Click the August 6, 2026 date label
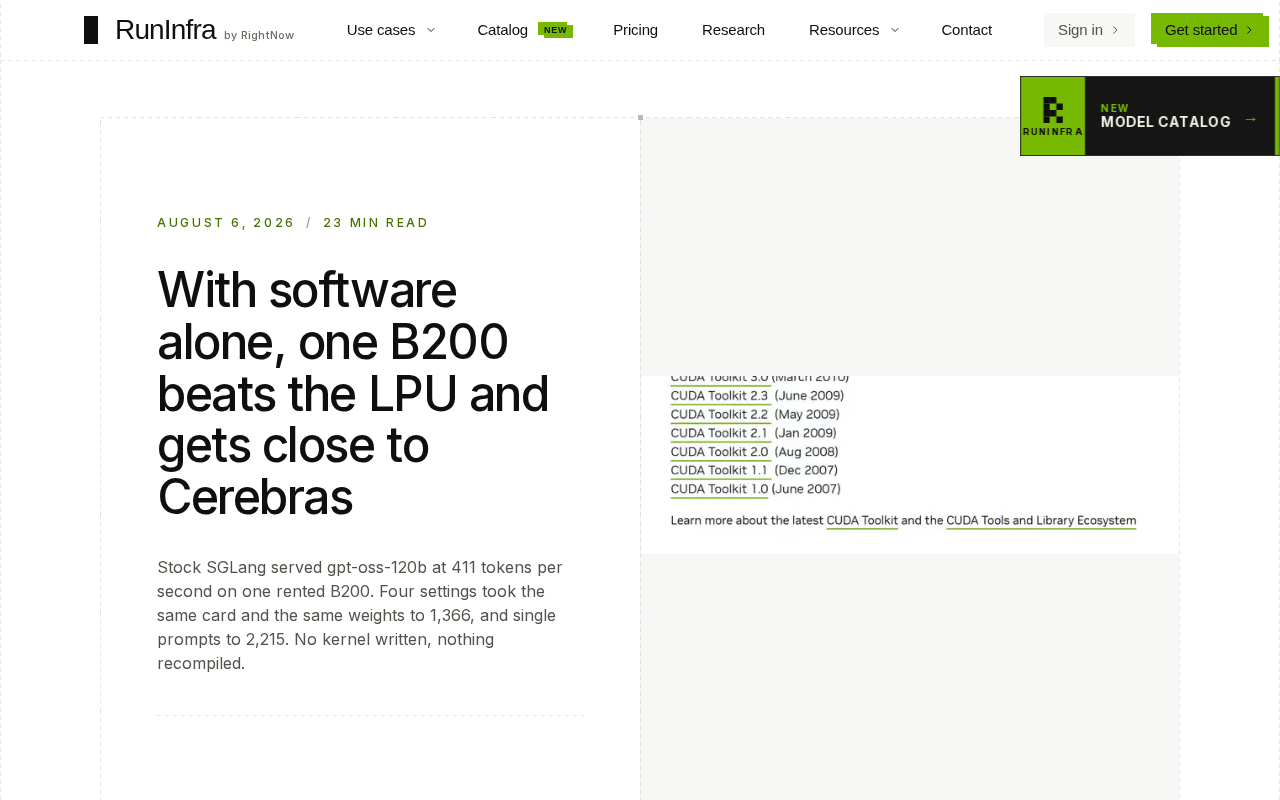1280x800 pixels. [x=226, y=223]
